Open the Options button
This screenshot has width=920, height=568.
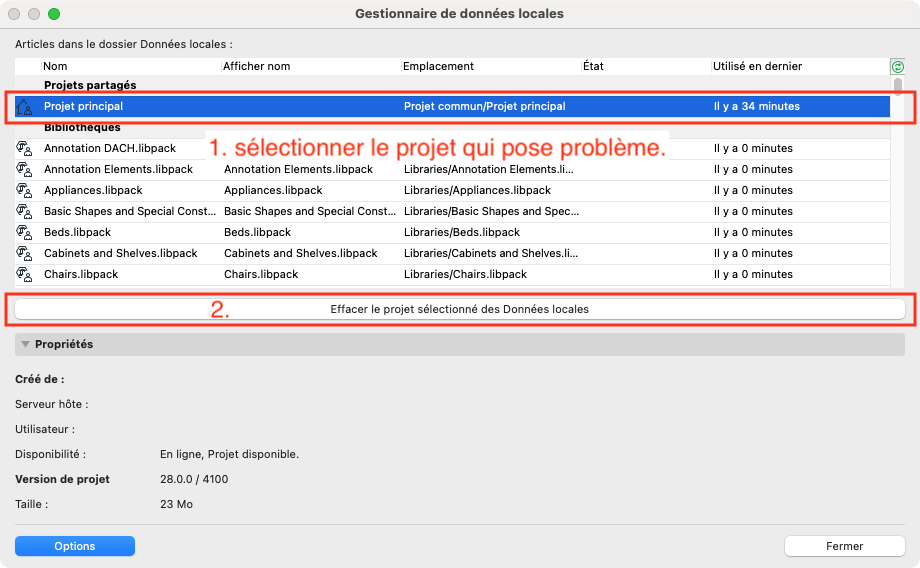pyautogui.click(x=75, y=546)
